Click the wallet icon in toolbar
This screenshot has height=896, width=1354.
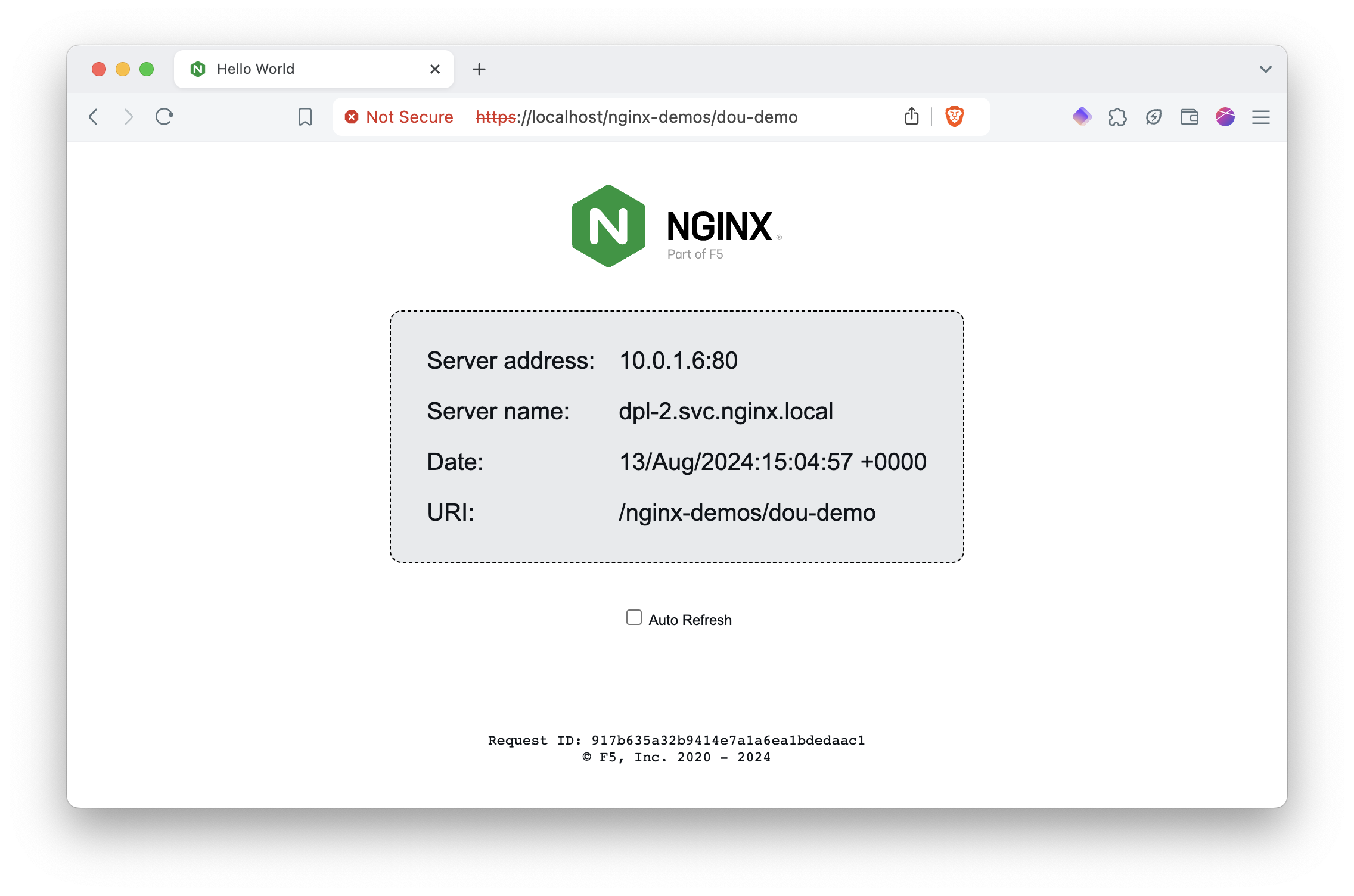[1190, 116]
